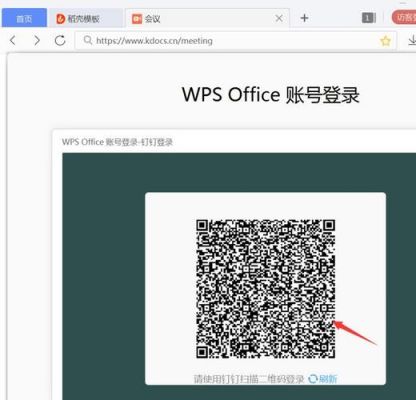Click the WPS Office 账号登录-钉钉登录 dialog title
Viewport: 416px width, 400px height.
click(117, 142)
